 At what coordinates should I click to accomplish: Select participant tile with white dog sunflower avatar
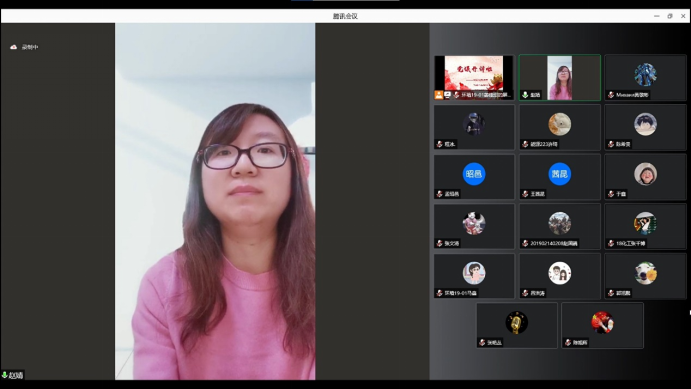click(645, 276)
